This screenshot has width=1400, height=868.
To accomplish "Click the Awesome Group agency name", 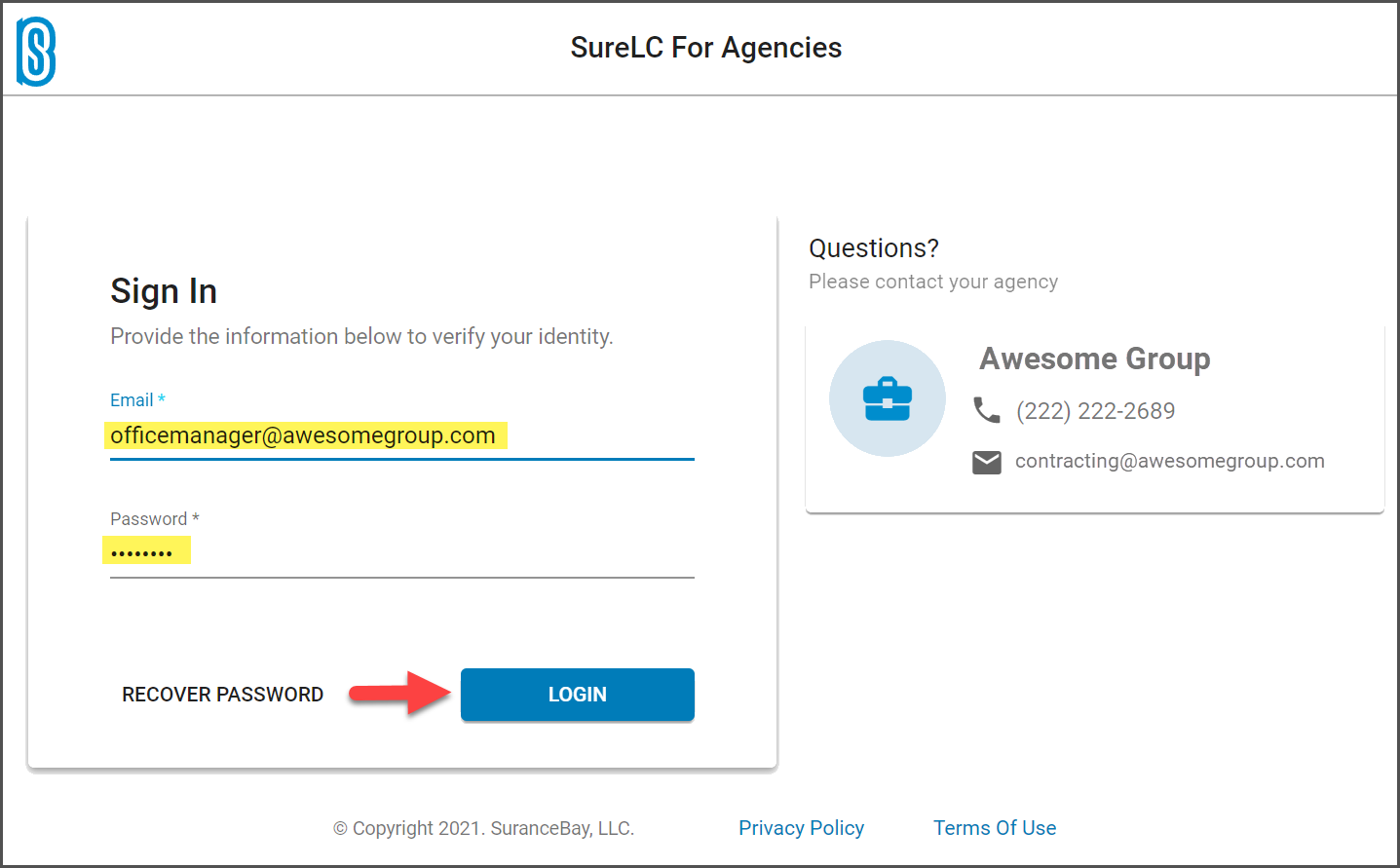I will tap(1095, 359).
